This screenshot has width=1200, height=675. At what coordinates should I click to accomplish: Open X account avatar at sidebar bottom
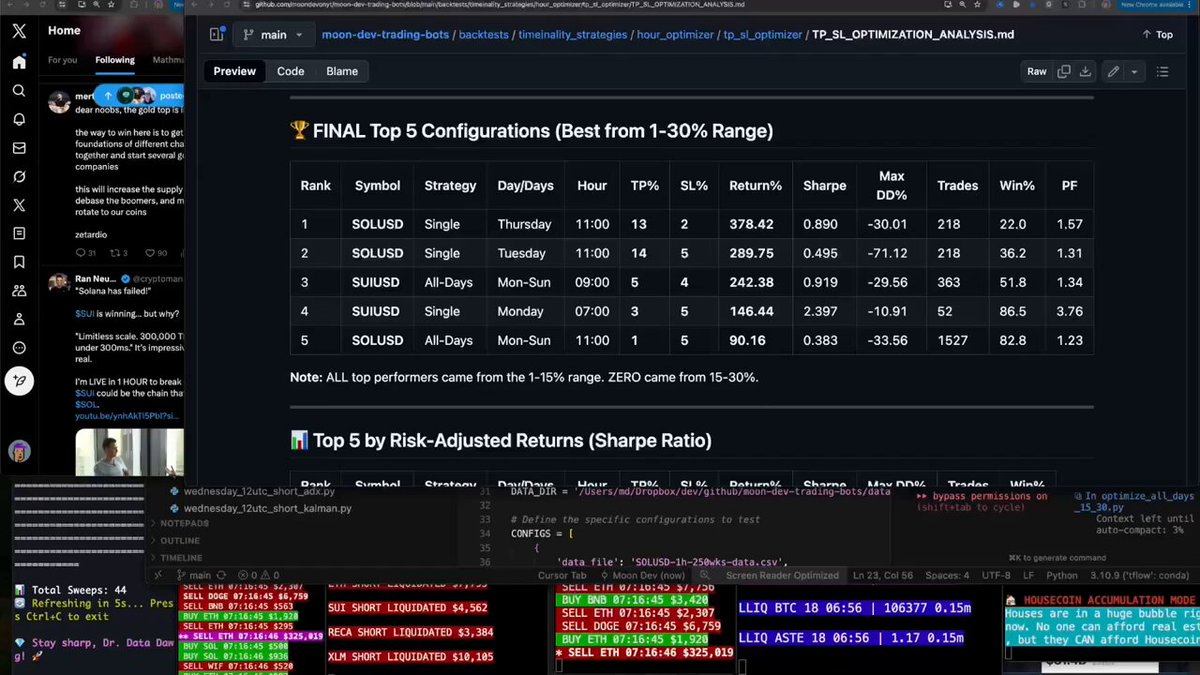pyautogui.click(x=19, y=451)
